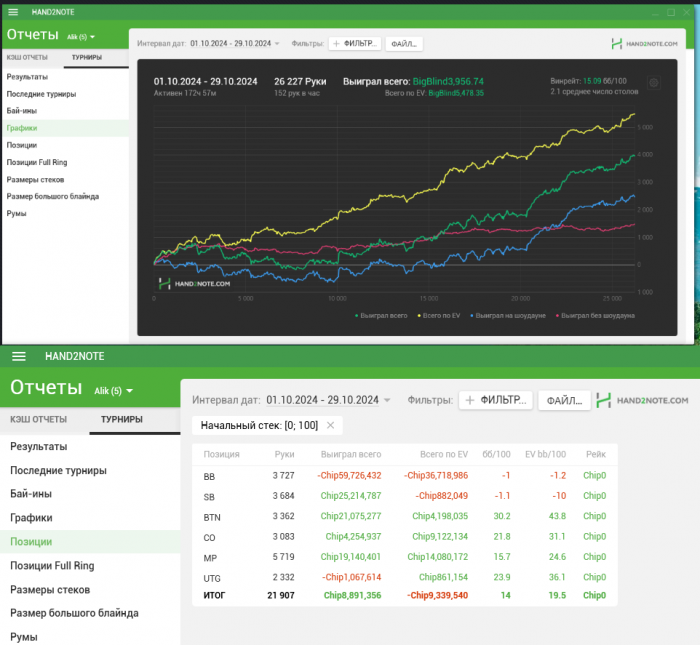The height and width of the screenshot is (645, 700).
Task: Open 'Последние турниры' in the positions window sidebar
Action: [x=58, y=470]
